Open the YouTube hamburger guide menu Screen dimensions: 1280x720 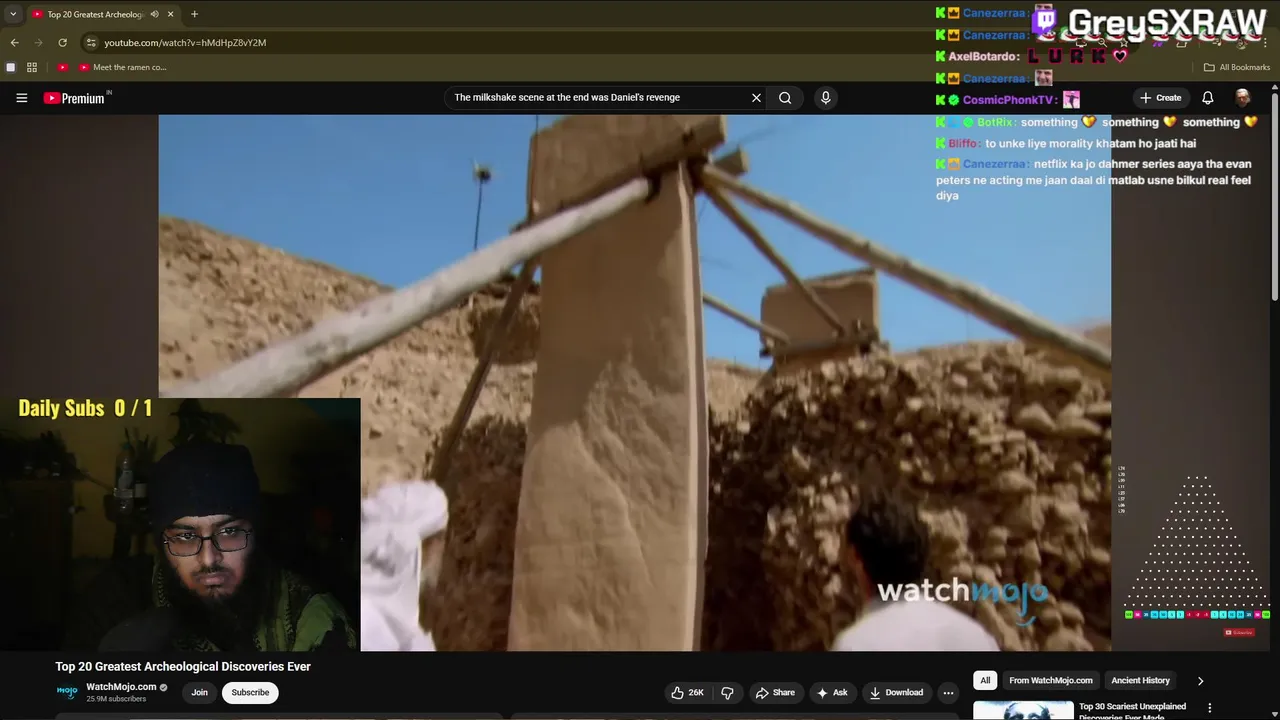pos(21,98)
